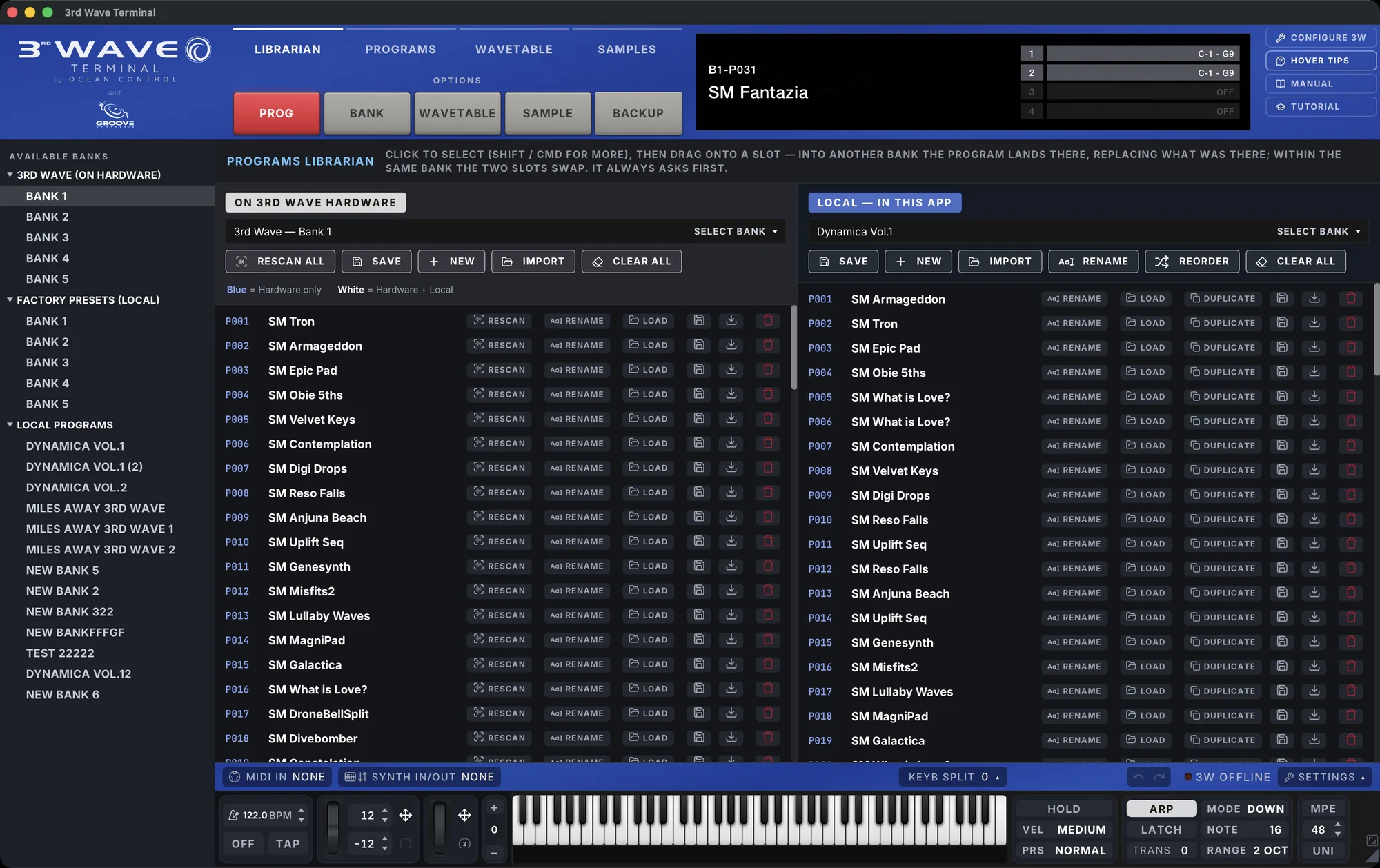Click the pitch bend wheel slider
The height and width of the screenshot is (868, 1380).
click(333, 827)
